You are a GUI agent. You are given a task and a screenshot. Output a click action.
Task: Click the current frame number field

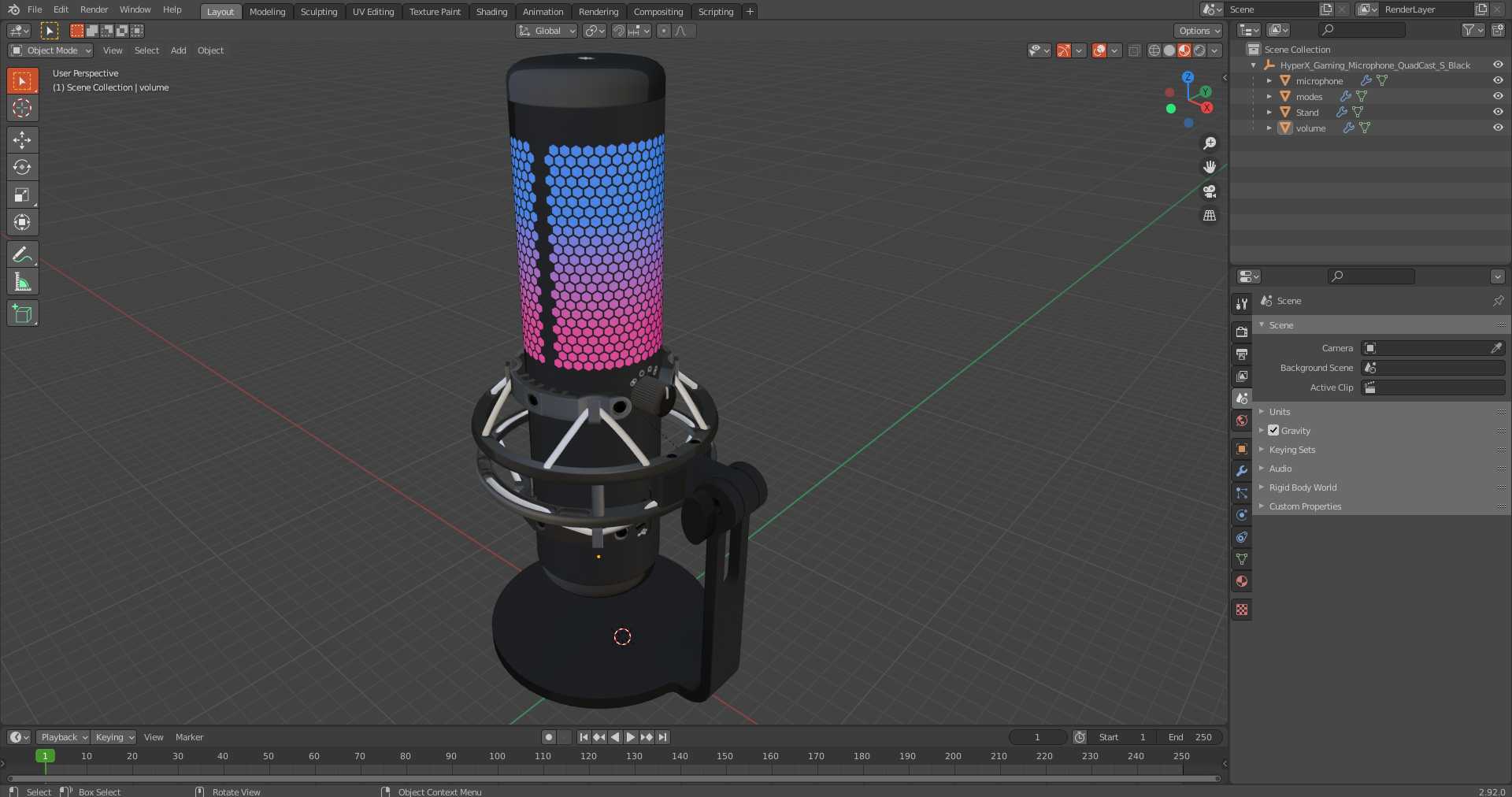point(1038,737)
